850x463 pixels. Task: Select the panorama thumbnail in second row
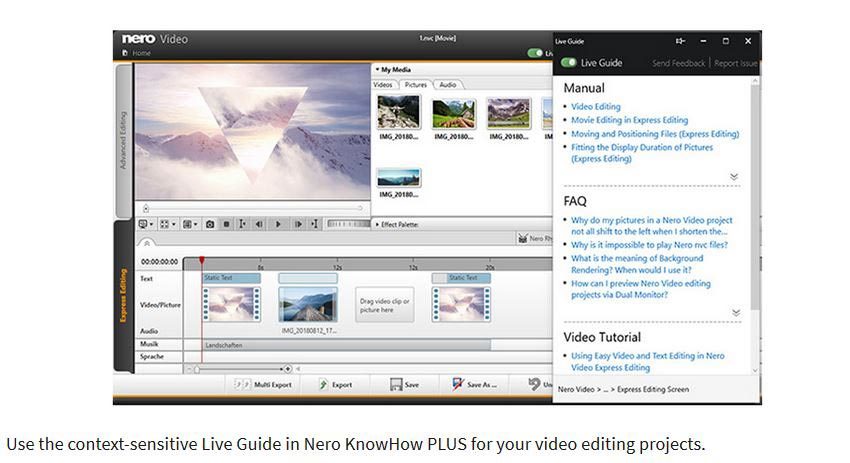[398, 178]
